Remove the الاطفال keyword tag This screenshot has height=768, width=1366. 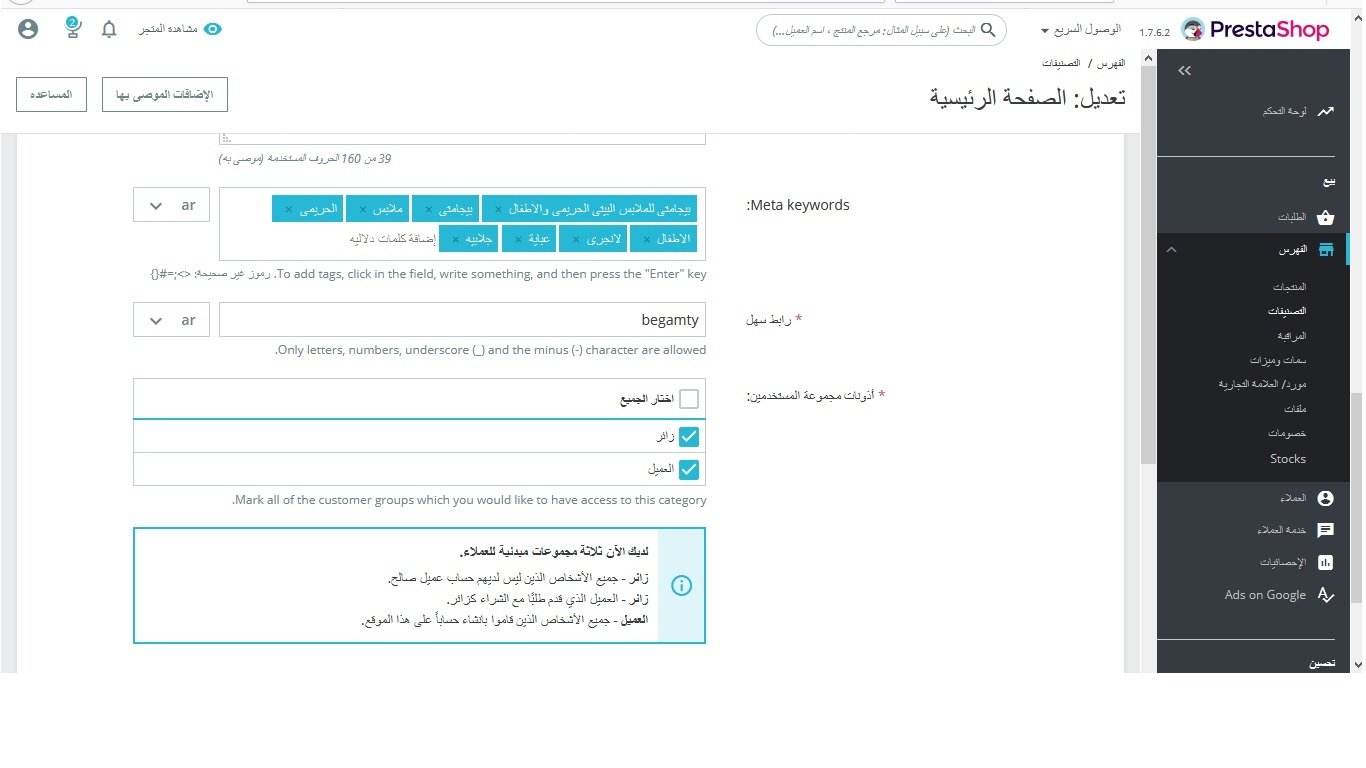[x=646, y=240]
